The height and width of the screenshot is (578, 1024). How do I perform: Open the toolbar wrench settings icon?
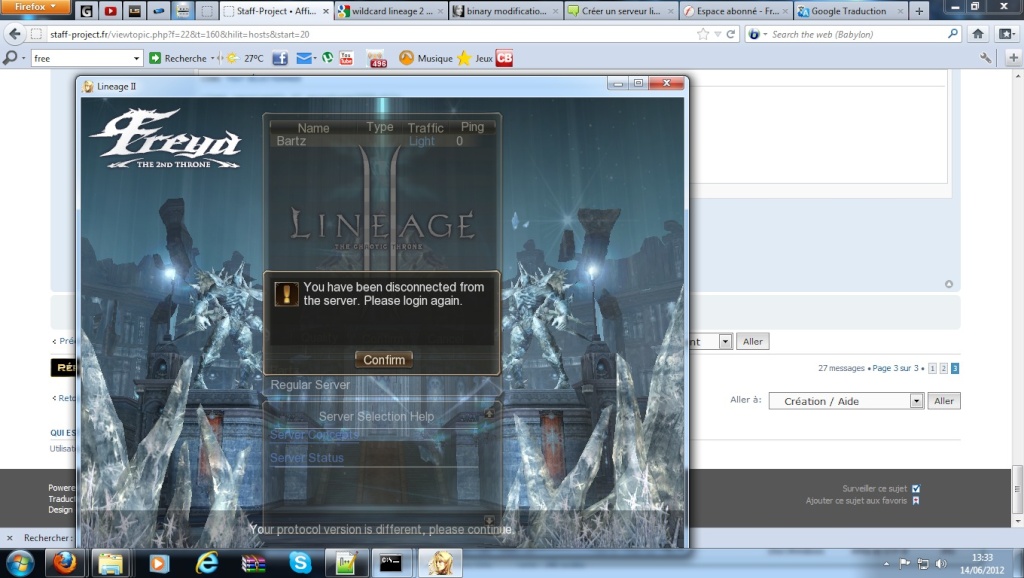[x=986, y=58]
